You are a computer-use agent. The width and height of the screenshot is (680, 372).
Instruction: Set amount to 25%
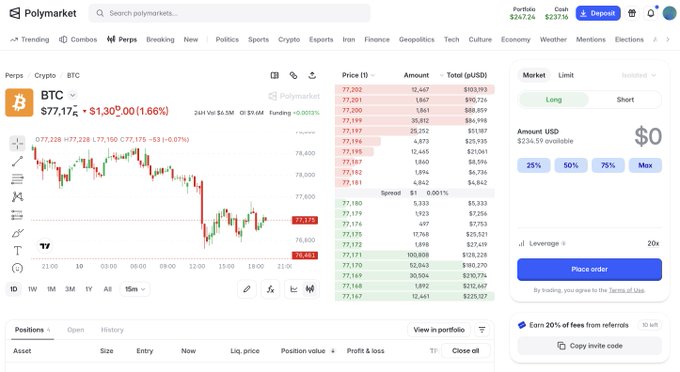click(x=533, y=165)
